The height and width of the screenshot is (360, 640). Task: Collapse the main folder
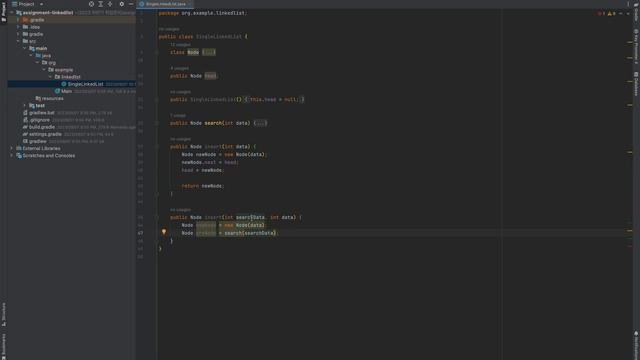(25, 48)
